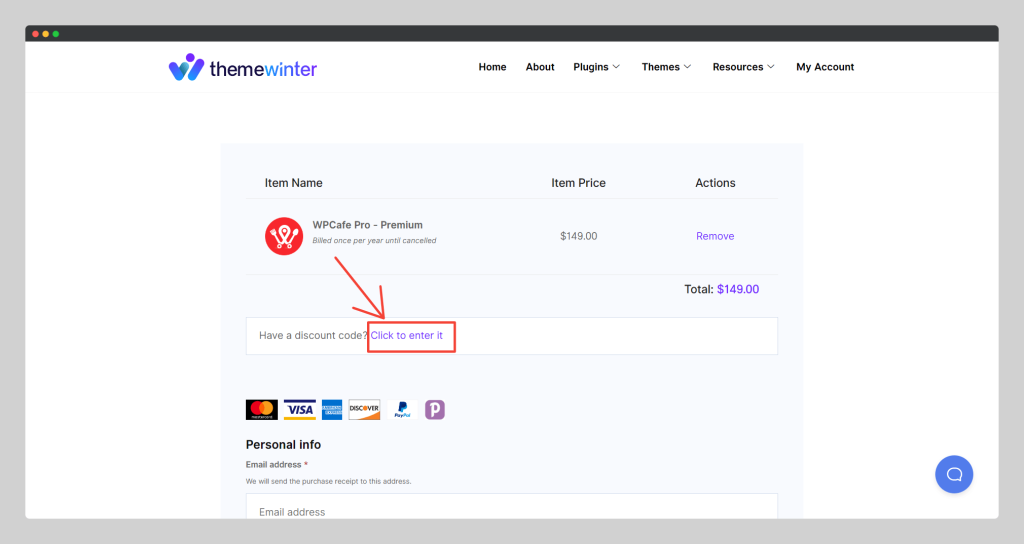The image size is (1024, 544).
Task: Click the yellow minimize window button
Action: pos(46,34)
